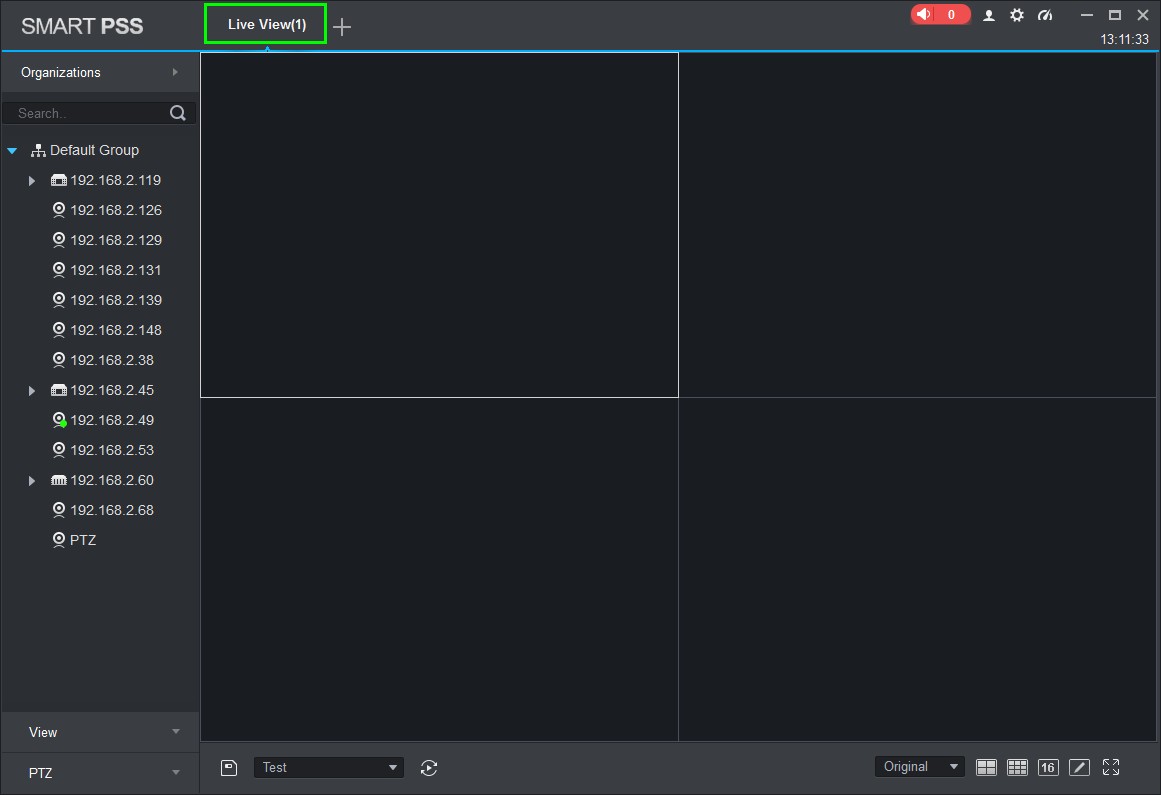The image size is (1161, 795).
Task: Switch to the Live View(1) tab
Action: [x=266, y=24]
